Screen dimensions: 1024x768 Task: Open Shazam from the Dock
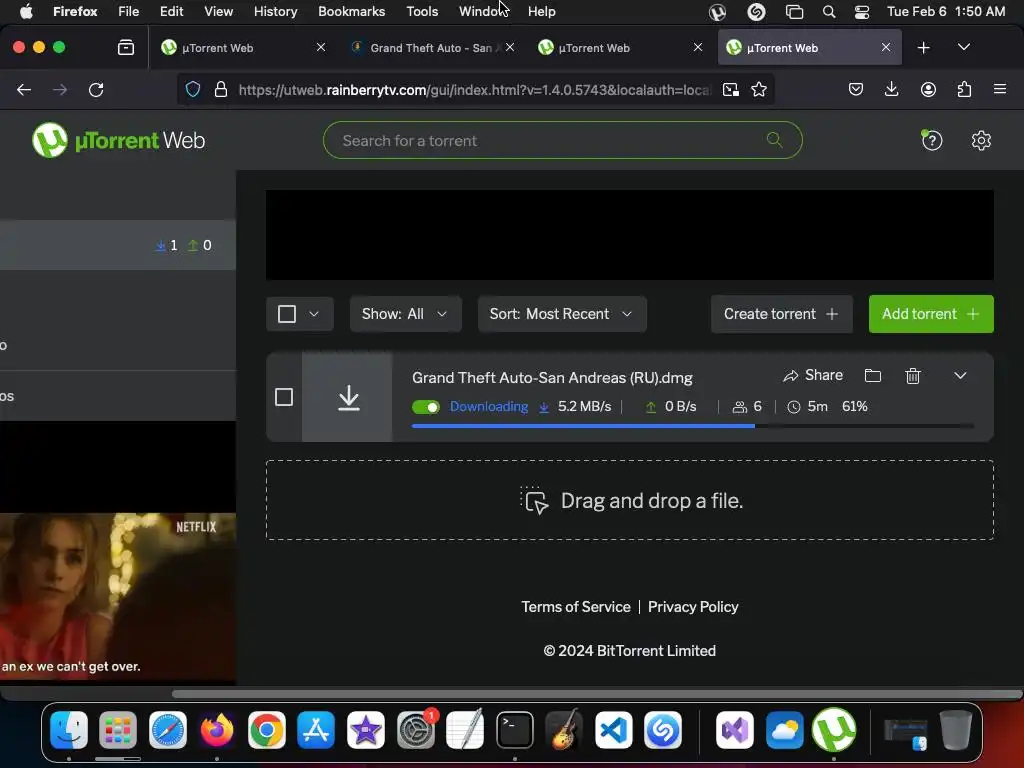coord(663,729)
